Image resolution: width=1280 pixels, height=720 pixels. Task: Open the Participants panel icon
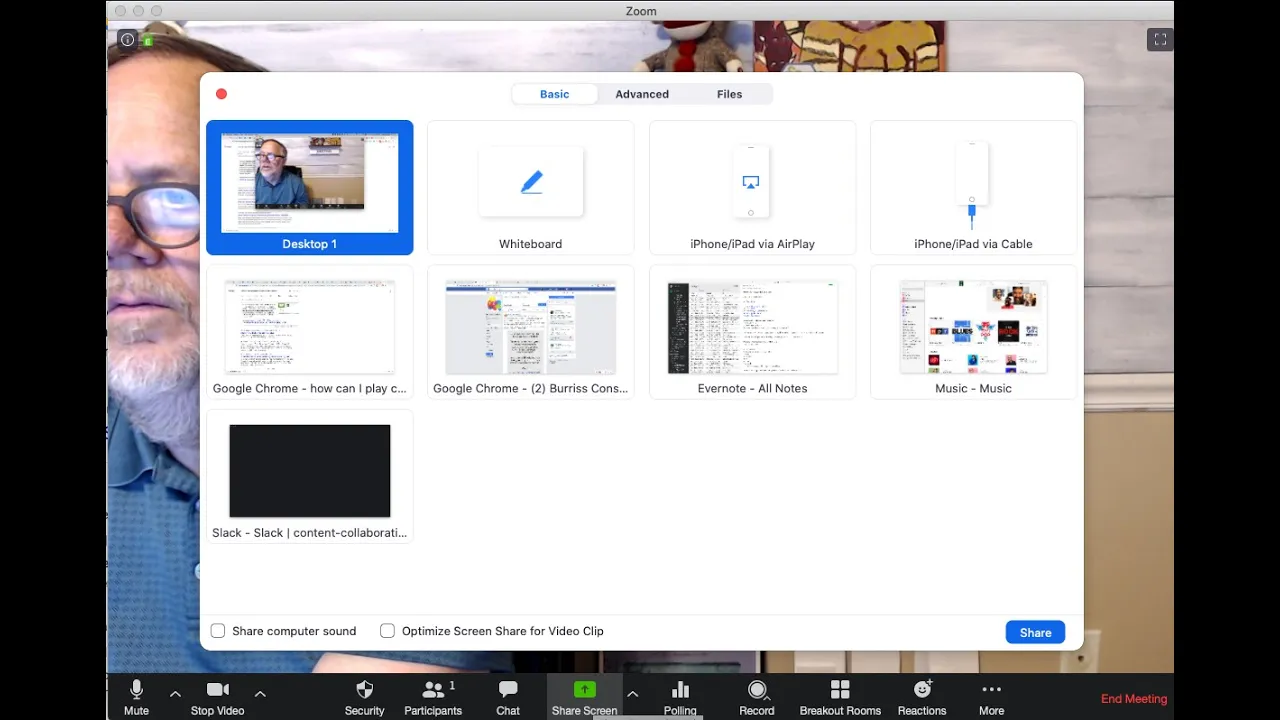point(433,690)
